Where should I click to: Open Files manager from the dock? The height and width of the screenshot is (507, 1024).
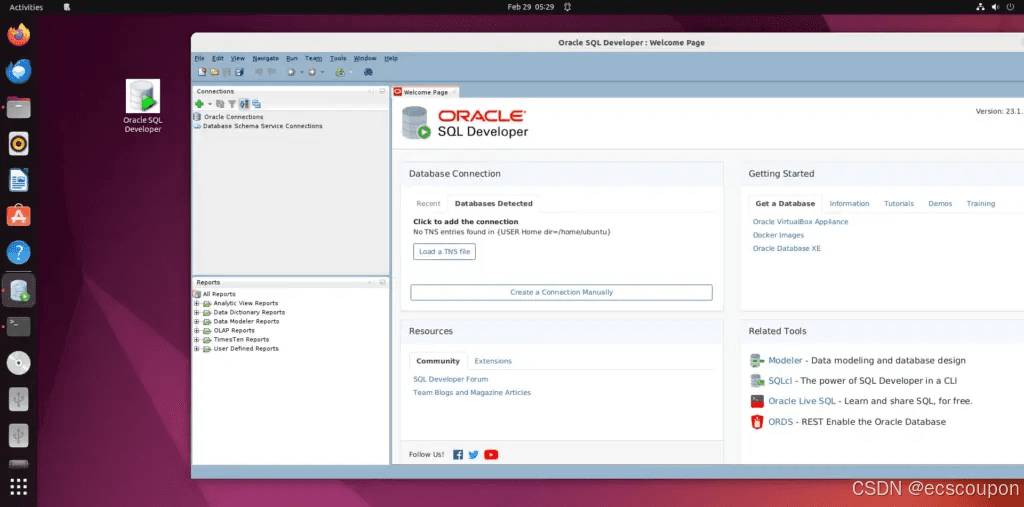coord(19,107)
